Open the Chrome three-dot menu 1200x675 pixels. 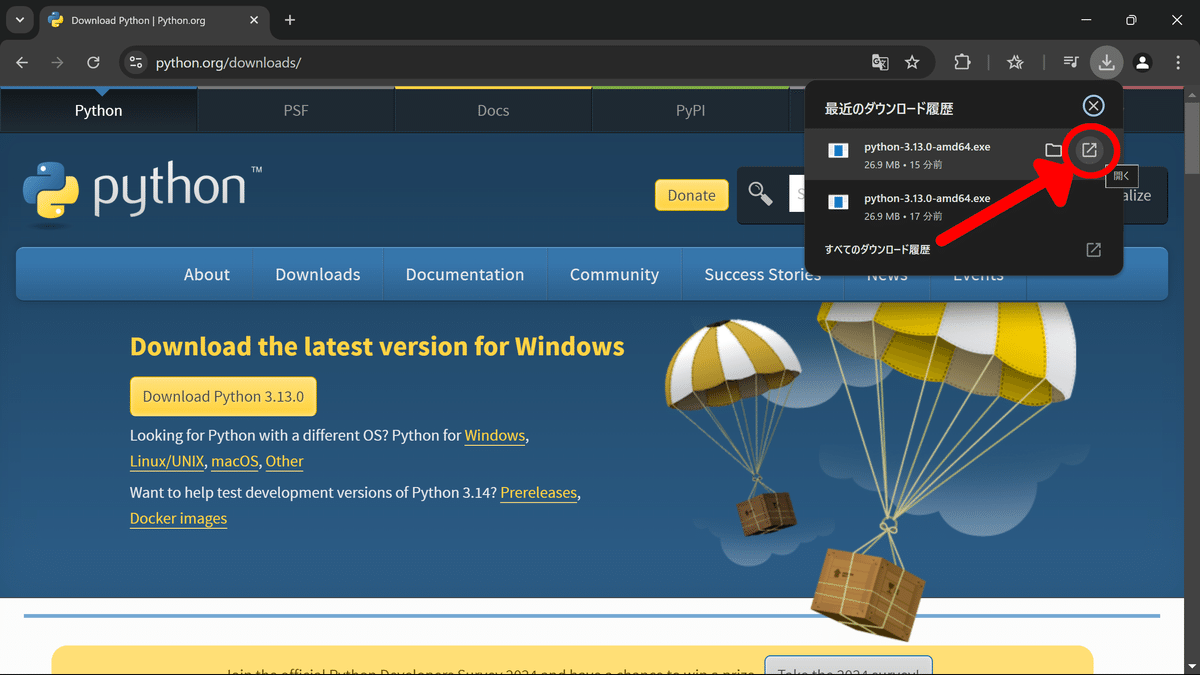[1178, 62]
